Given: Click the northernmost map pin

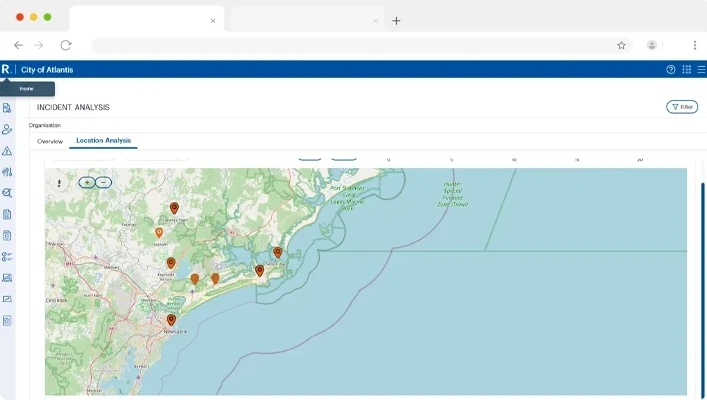Looking at the screenshot, I should (174, 208).
